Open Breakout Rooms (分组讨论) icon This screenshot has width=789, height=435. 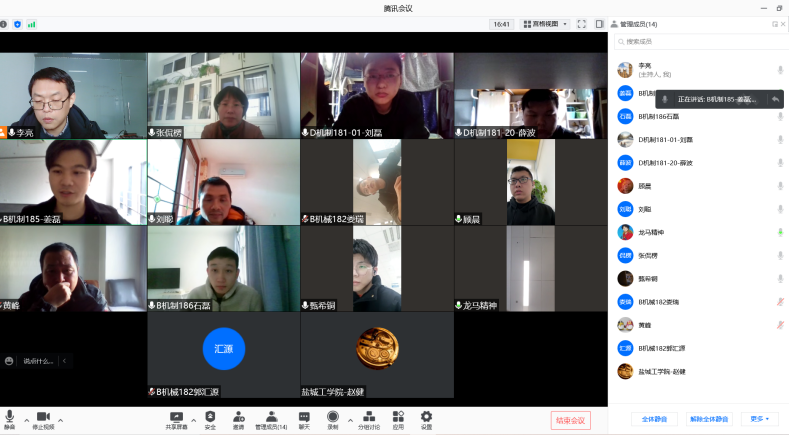368,418
